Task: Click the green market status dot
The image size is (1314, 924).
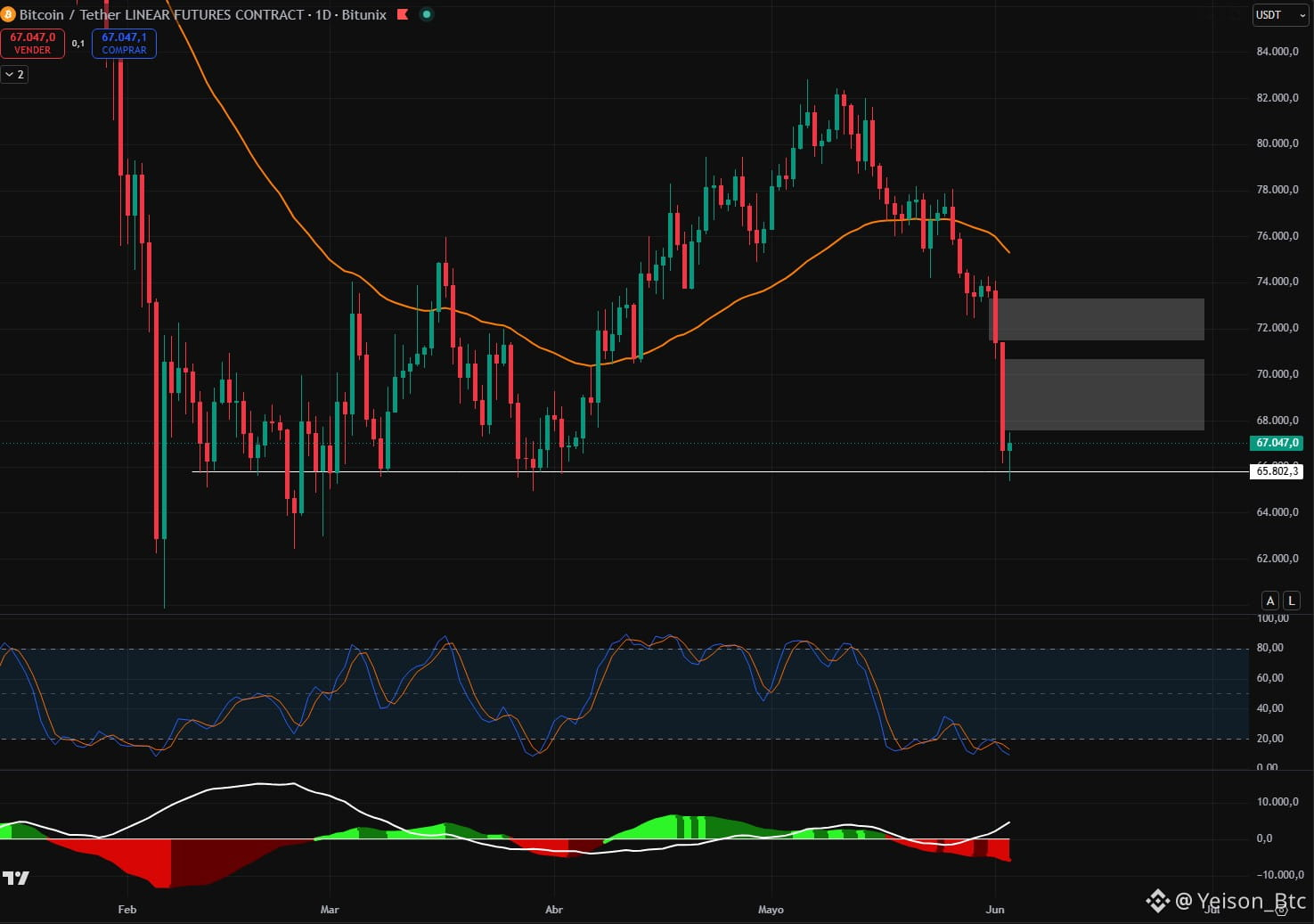Action: click(427, 14)
